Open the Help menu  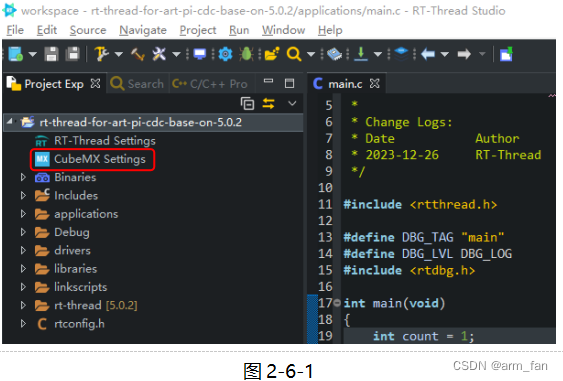tap(330, 30)
